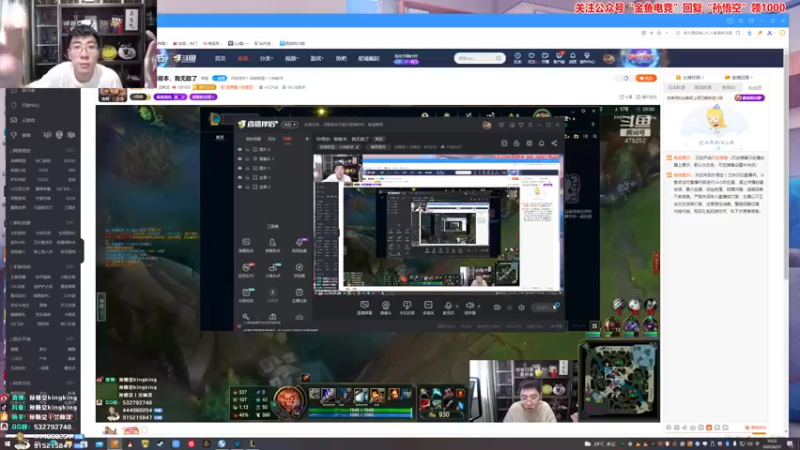Open the first bookmark in the browser bookmarks bar
Screen dimensions: 800x450
point(185,43)
